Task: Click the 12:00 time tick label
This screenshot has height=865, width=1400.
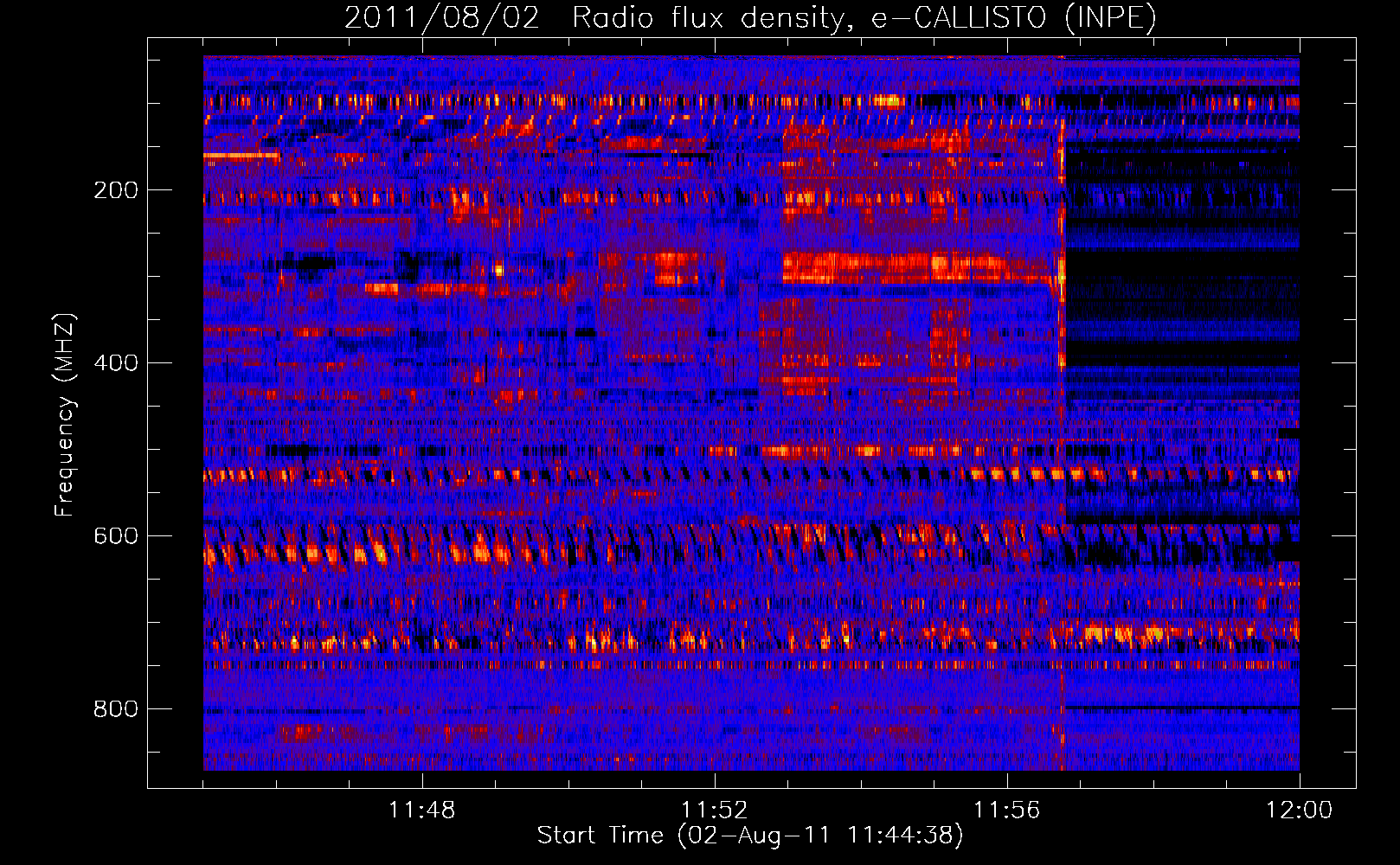Action: [x=1299, y=811]
